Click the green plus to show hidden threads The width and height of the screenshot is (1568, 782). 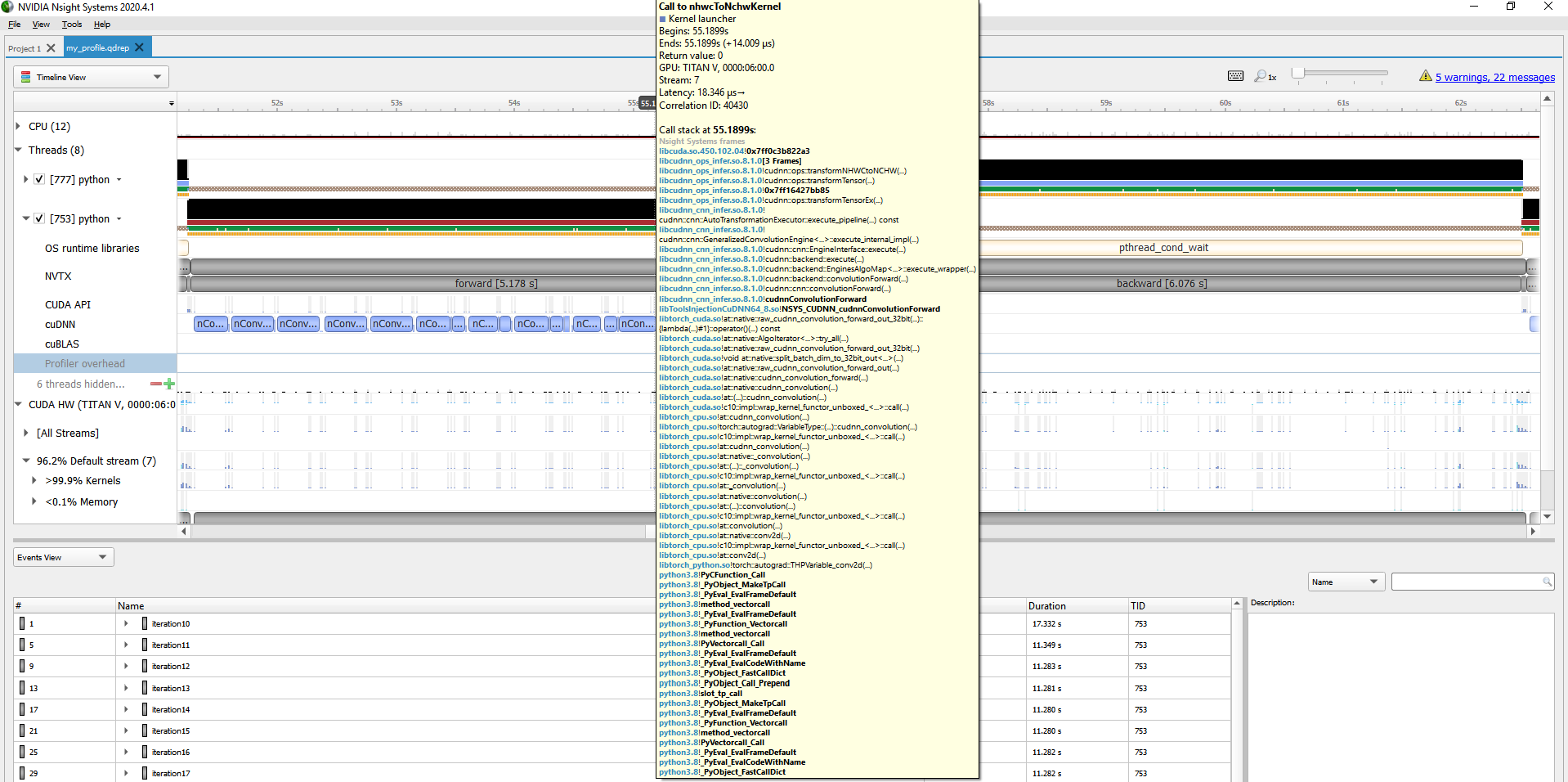click(x=169, y=384)
